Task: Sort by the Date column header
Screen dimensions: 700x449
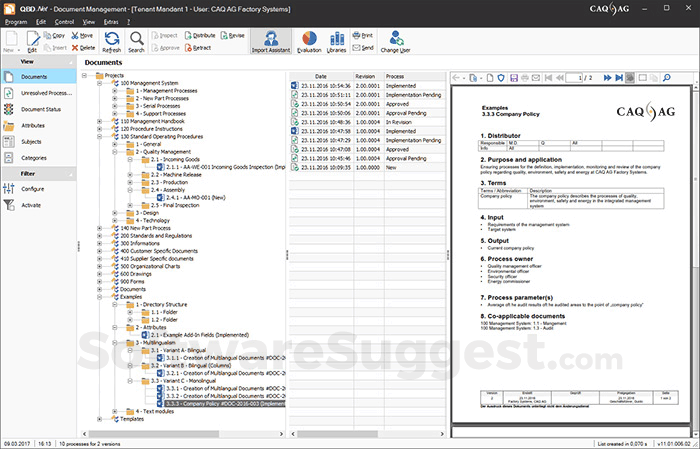Action: (321, 76)
